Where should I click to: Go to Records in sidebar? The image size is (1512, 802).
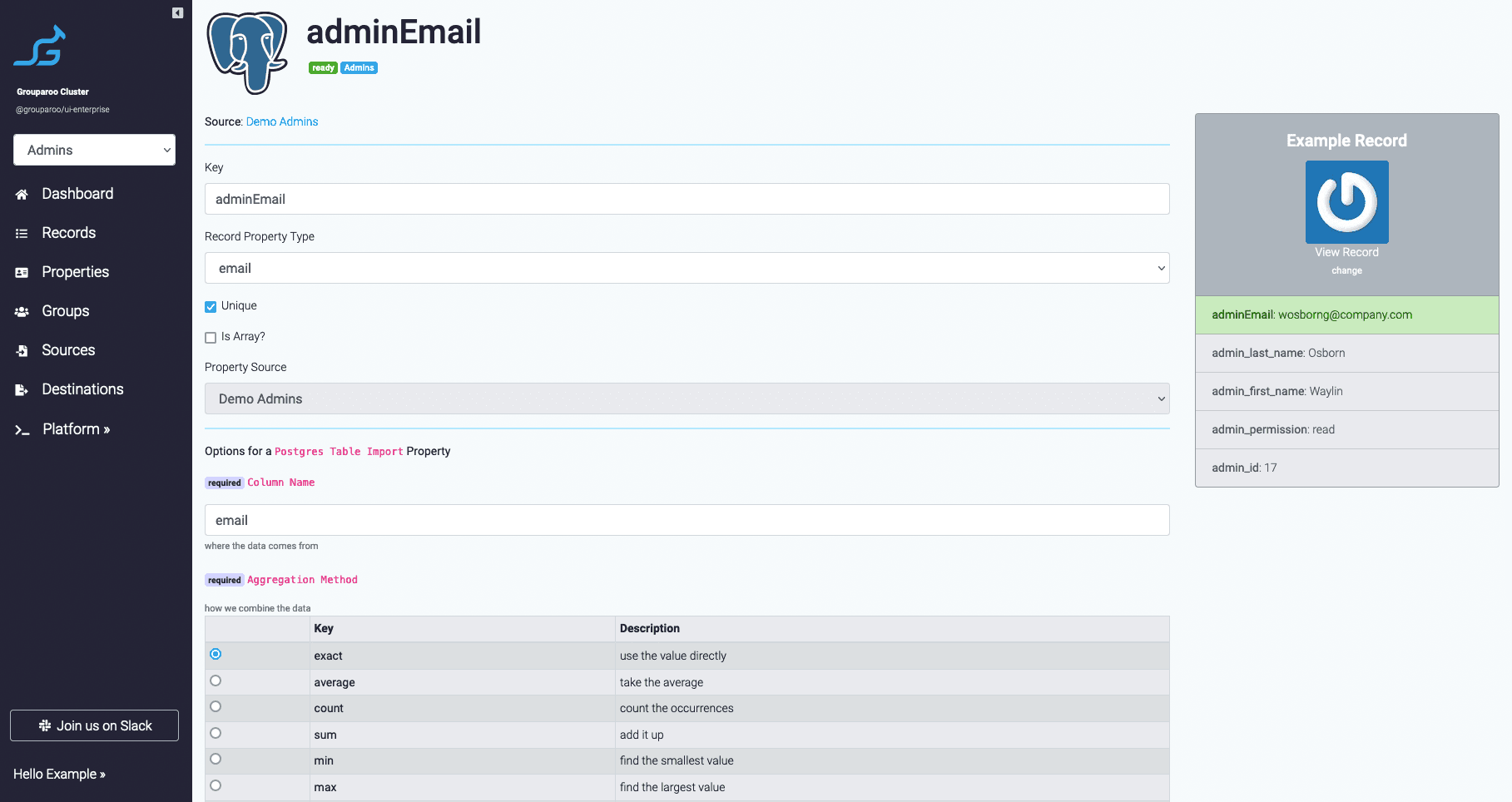tap(69, 233)
